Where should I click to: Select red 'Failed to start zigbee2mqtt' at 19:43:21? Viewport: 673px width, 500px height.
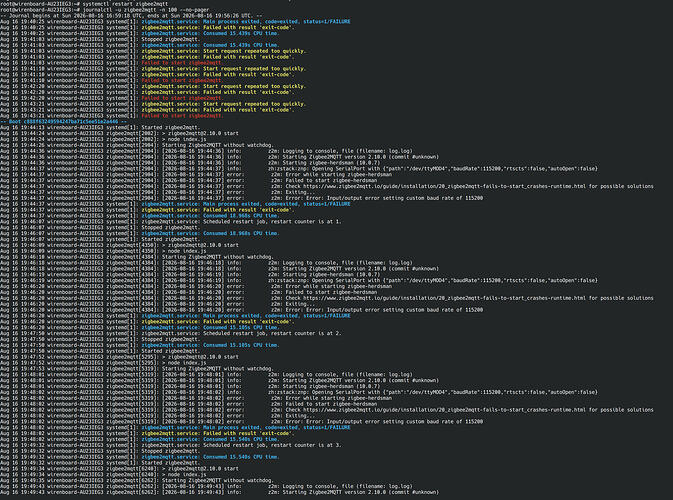182,115
